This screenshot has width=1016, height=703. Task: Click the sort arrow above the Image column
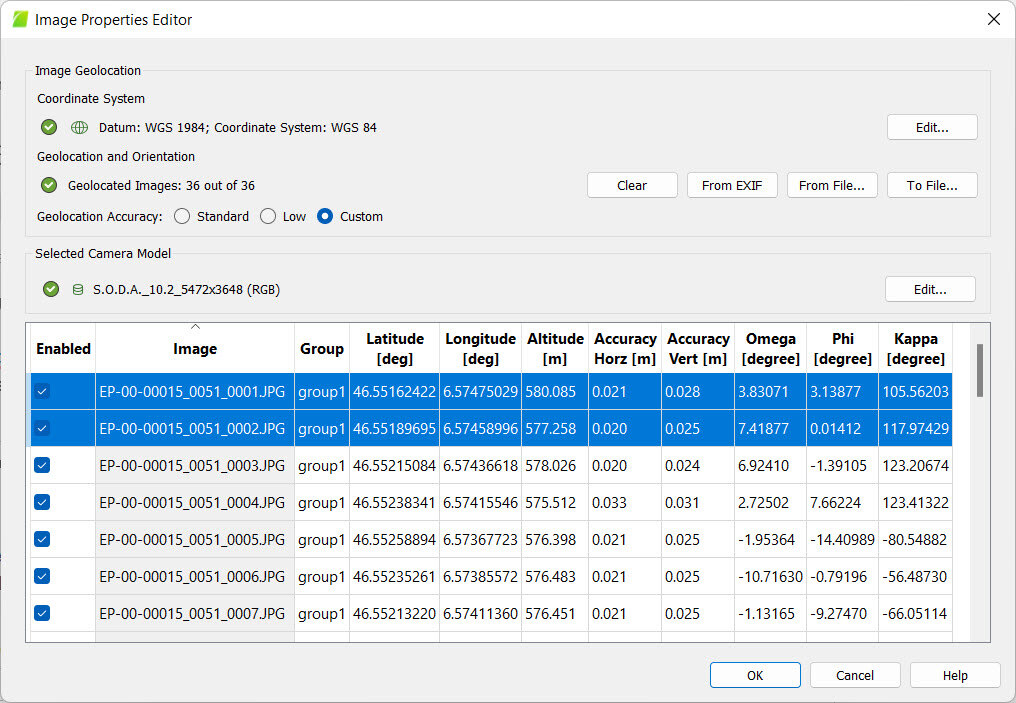click(195, 328)
